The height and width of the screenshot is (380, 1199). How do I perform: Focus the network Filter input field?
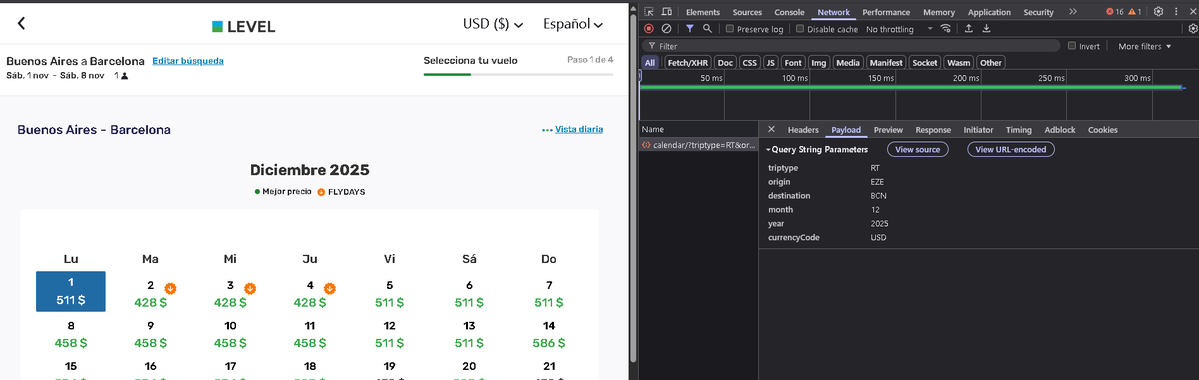850,46
